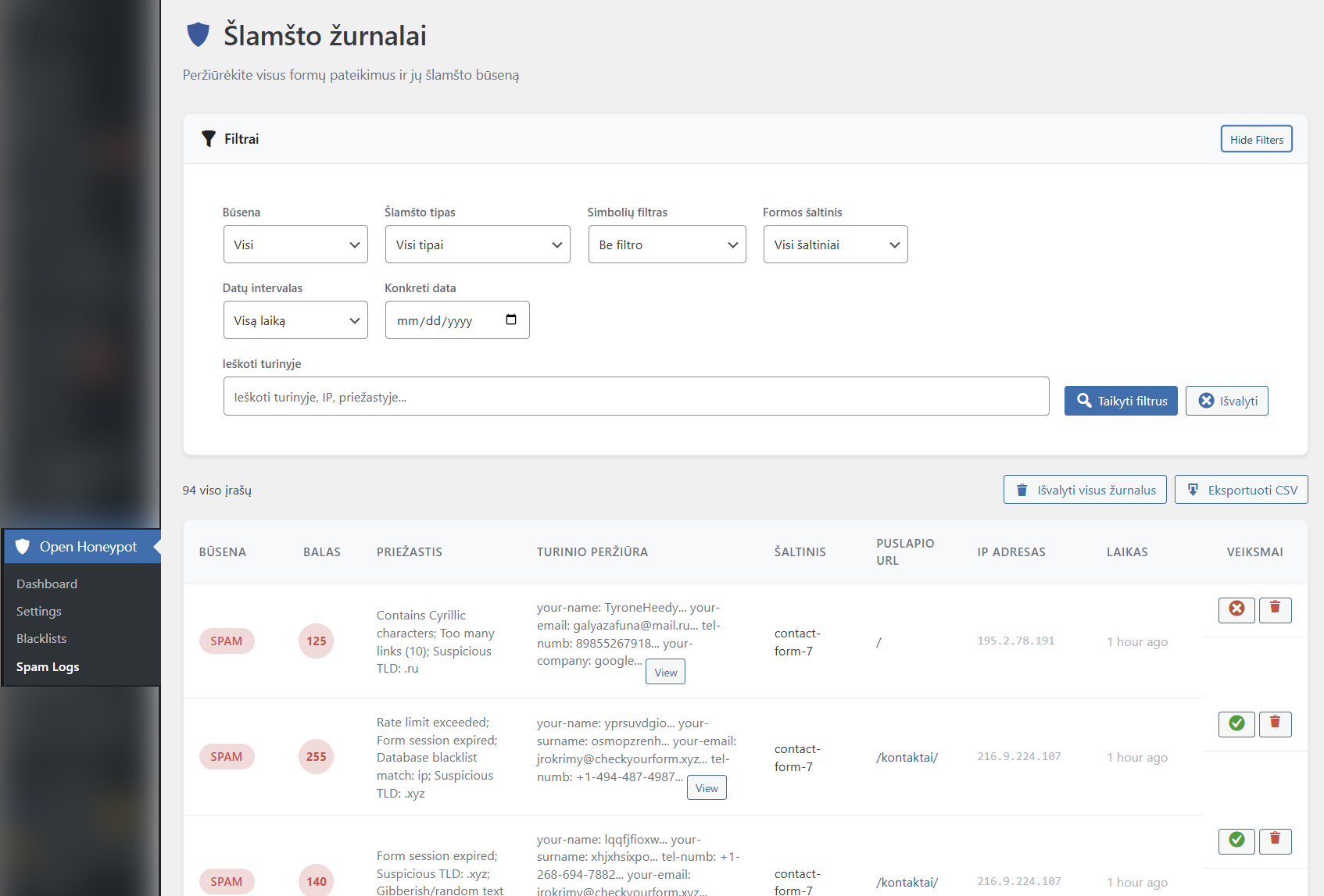Expand the Formos šaltinis dropdown
Screen dimensions: 1324x896
[835, 245]
